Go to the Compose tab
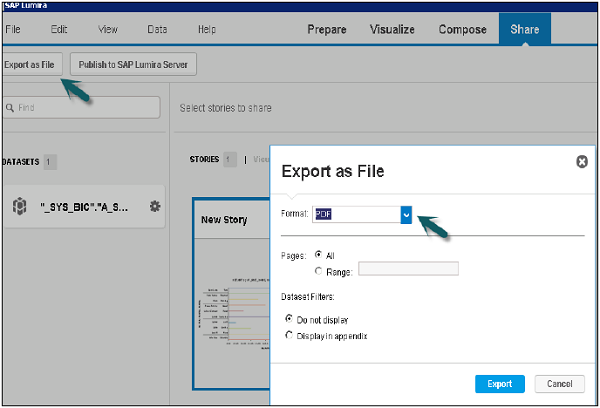The image size is (600, 408). [462, 30]
